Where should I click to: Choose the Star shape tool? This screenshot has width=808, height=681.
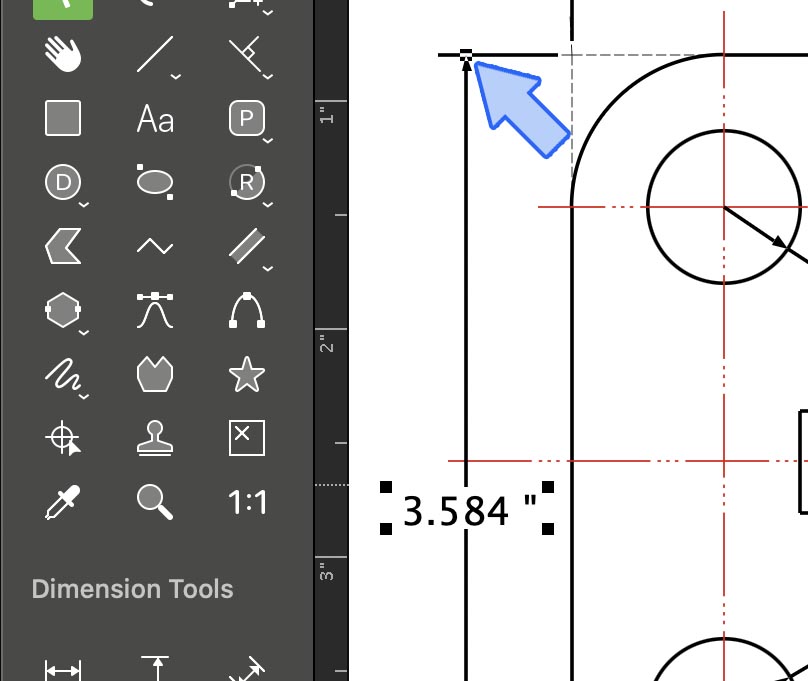coord(247,375)
